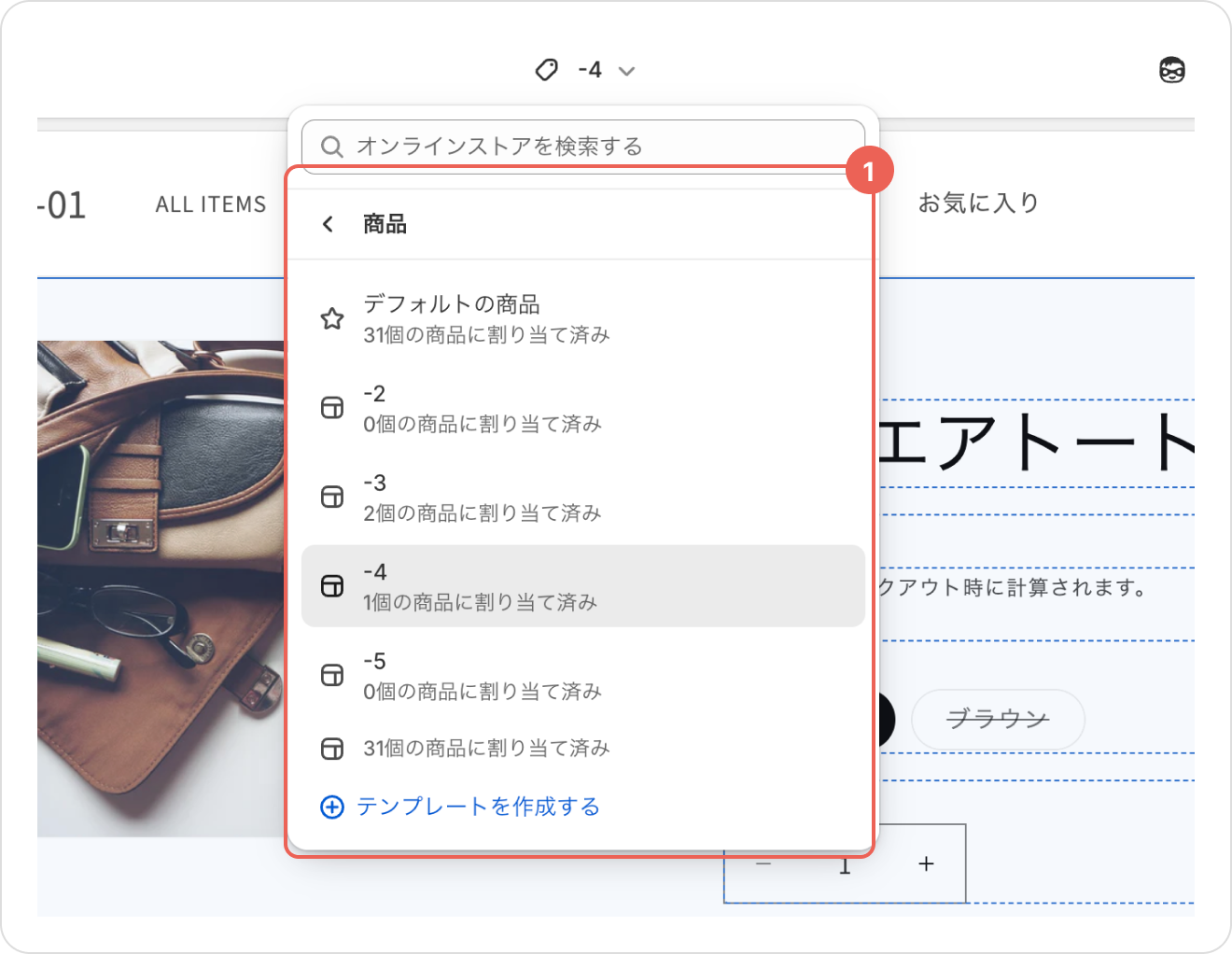The height and width of the screenshot is (954, 1232).
Task: Click the plus circle icon for new template
Action: [x=331, y=807]
